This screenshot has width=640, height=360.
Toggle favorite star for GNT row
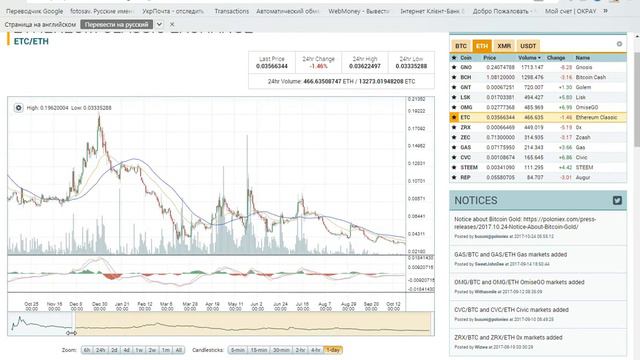pos(454,87)
